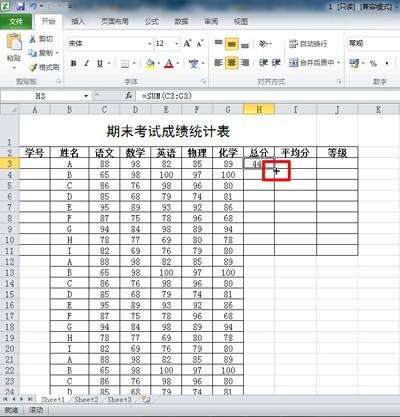Toggle underline formatting
The height and width of the screenshot is (417, 400).
click(x=100, y=63)
